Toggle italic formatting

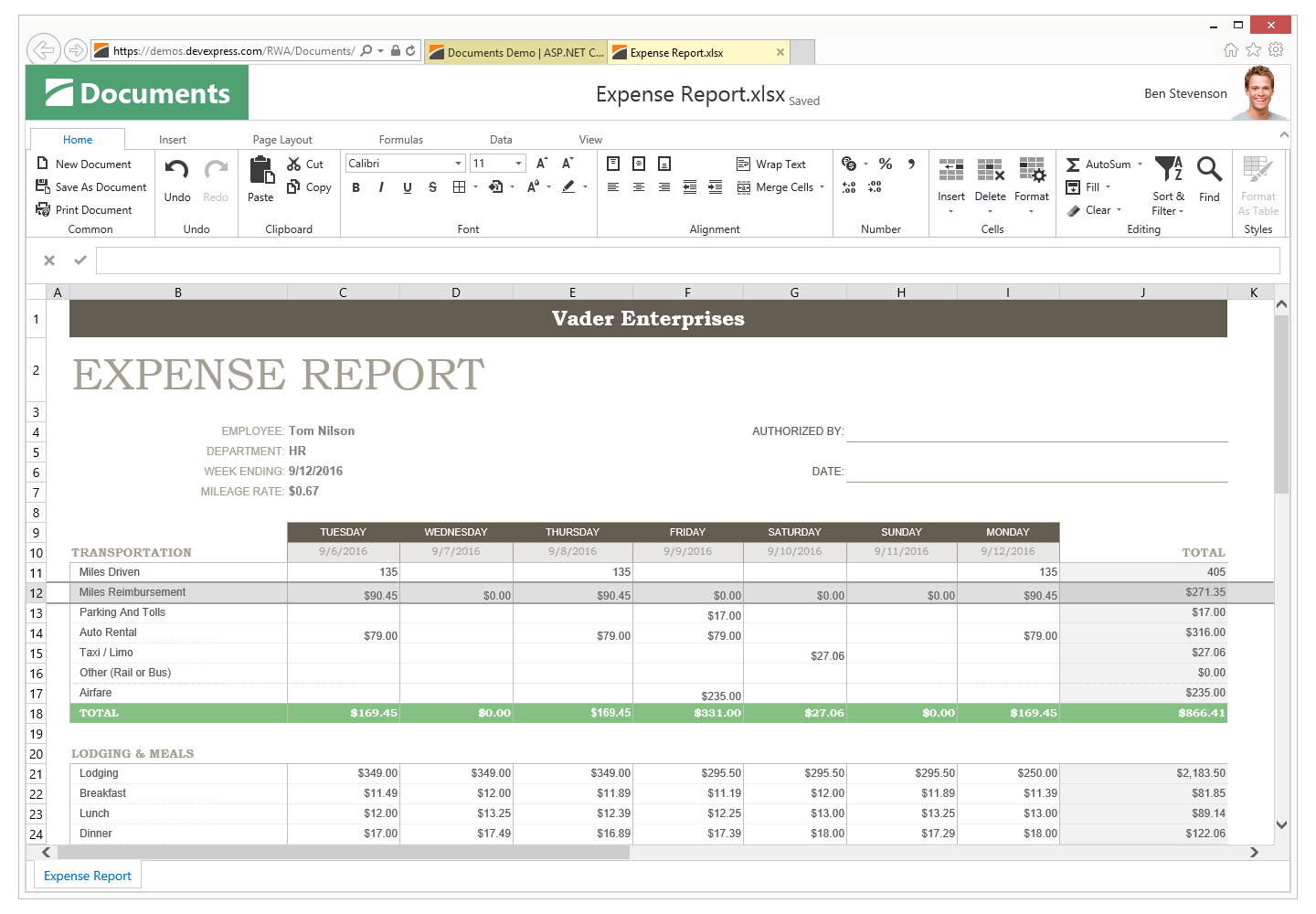[x=381, y=187]
